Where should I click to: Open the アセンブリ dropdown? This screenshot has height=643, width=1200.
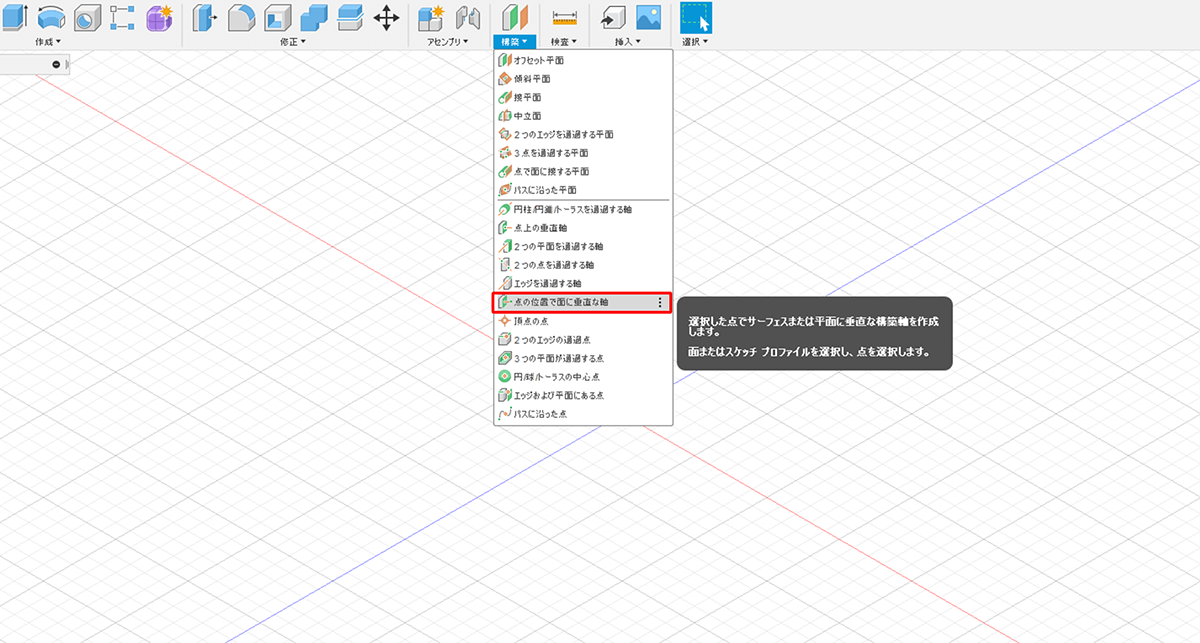pos(449,42)
